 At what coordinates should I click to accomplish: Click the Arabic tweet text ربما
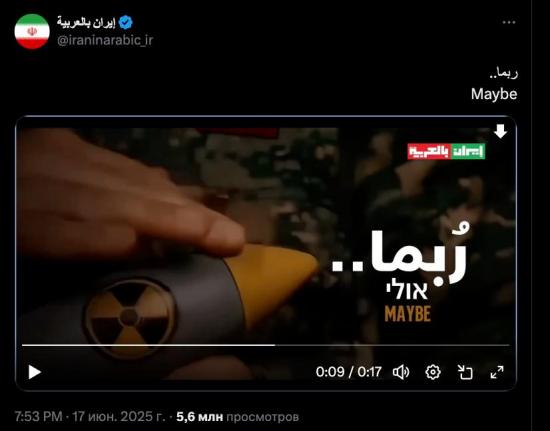(503, 73)
